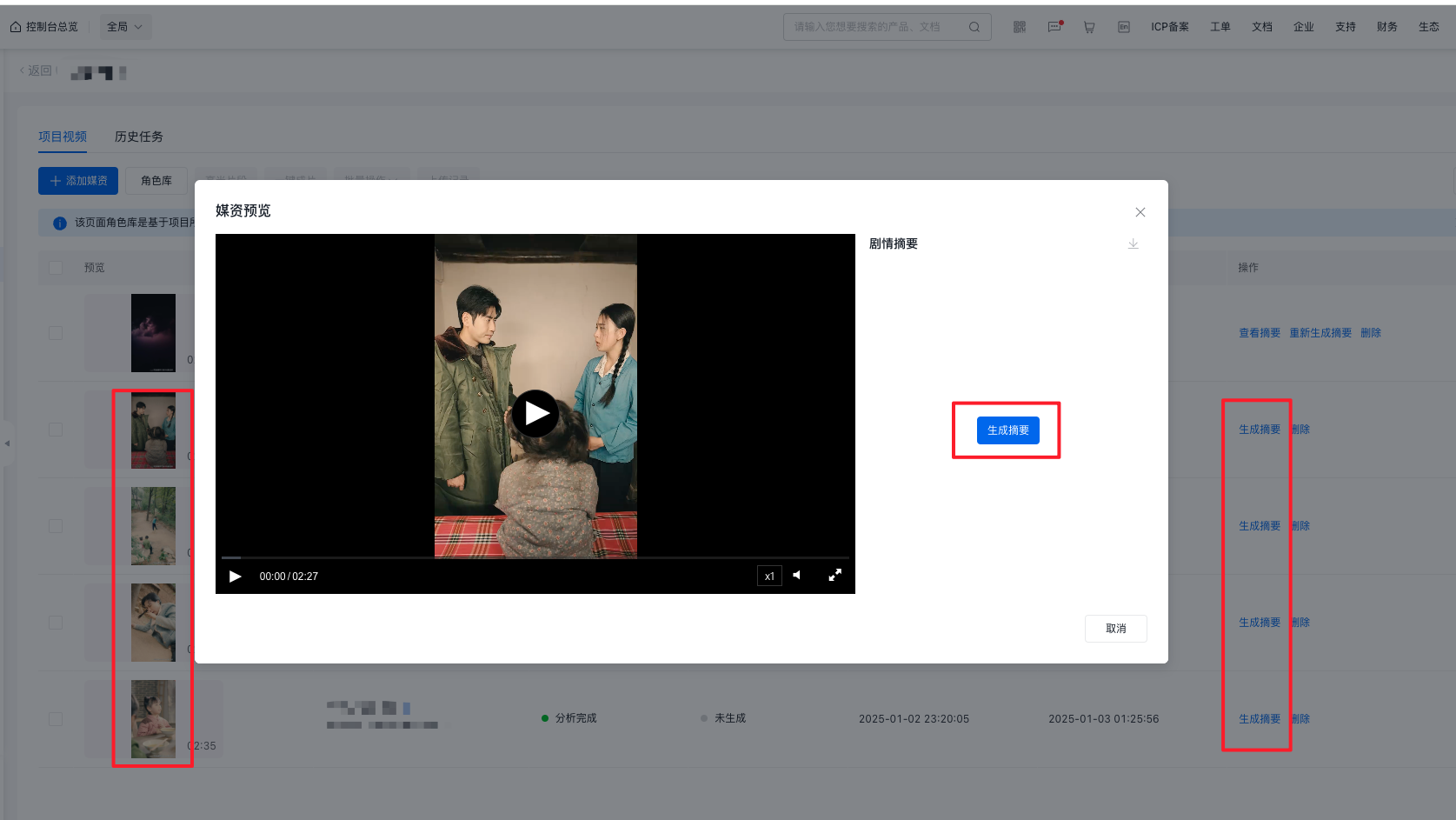Viewport: 1456px width, 820px height.
Task: Click the search input field
Action: coord(887,27)
